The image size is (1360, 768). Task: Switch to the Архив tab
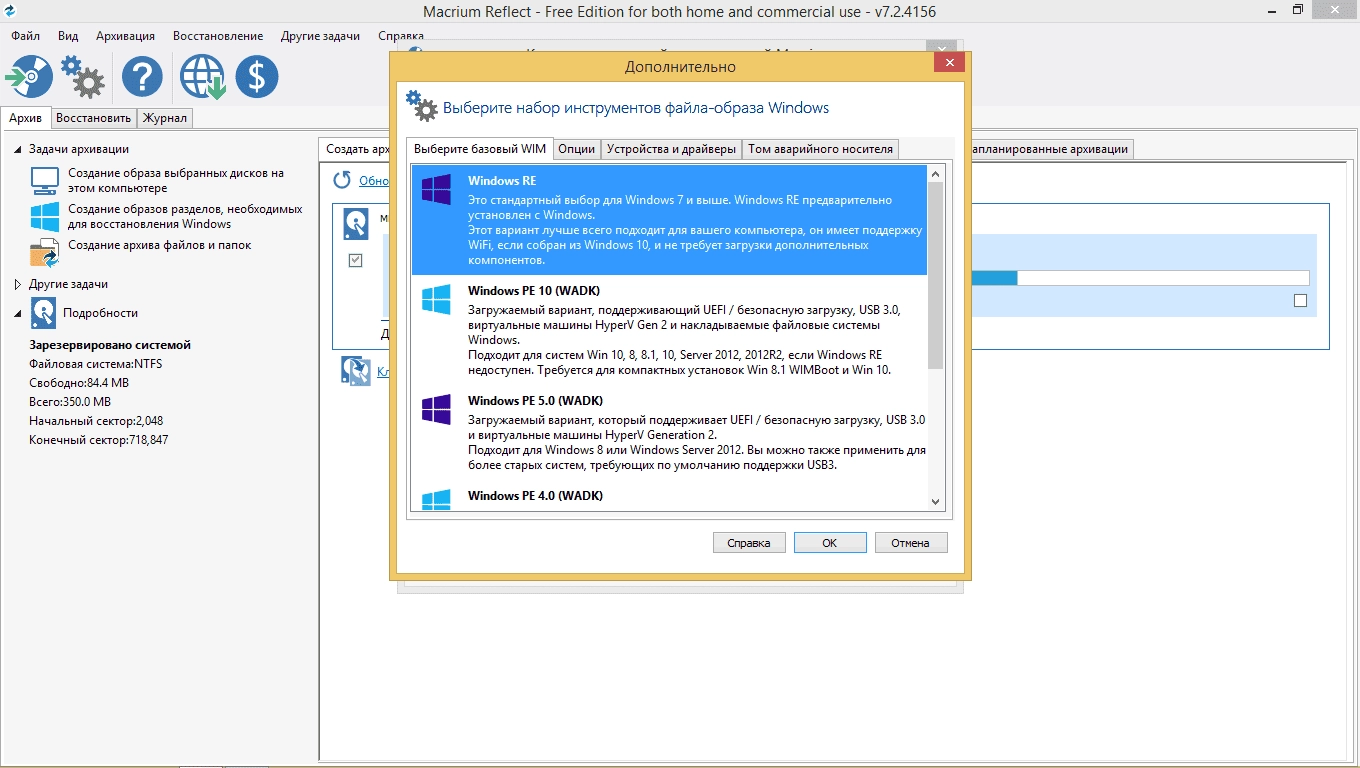pyautogui.click(x=26, y=118)
